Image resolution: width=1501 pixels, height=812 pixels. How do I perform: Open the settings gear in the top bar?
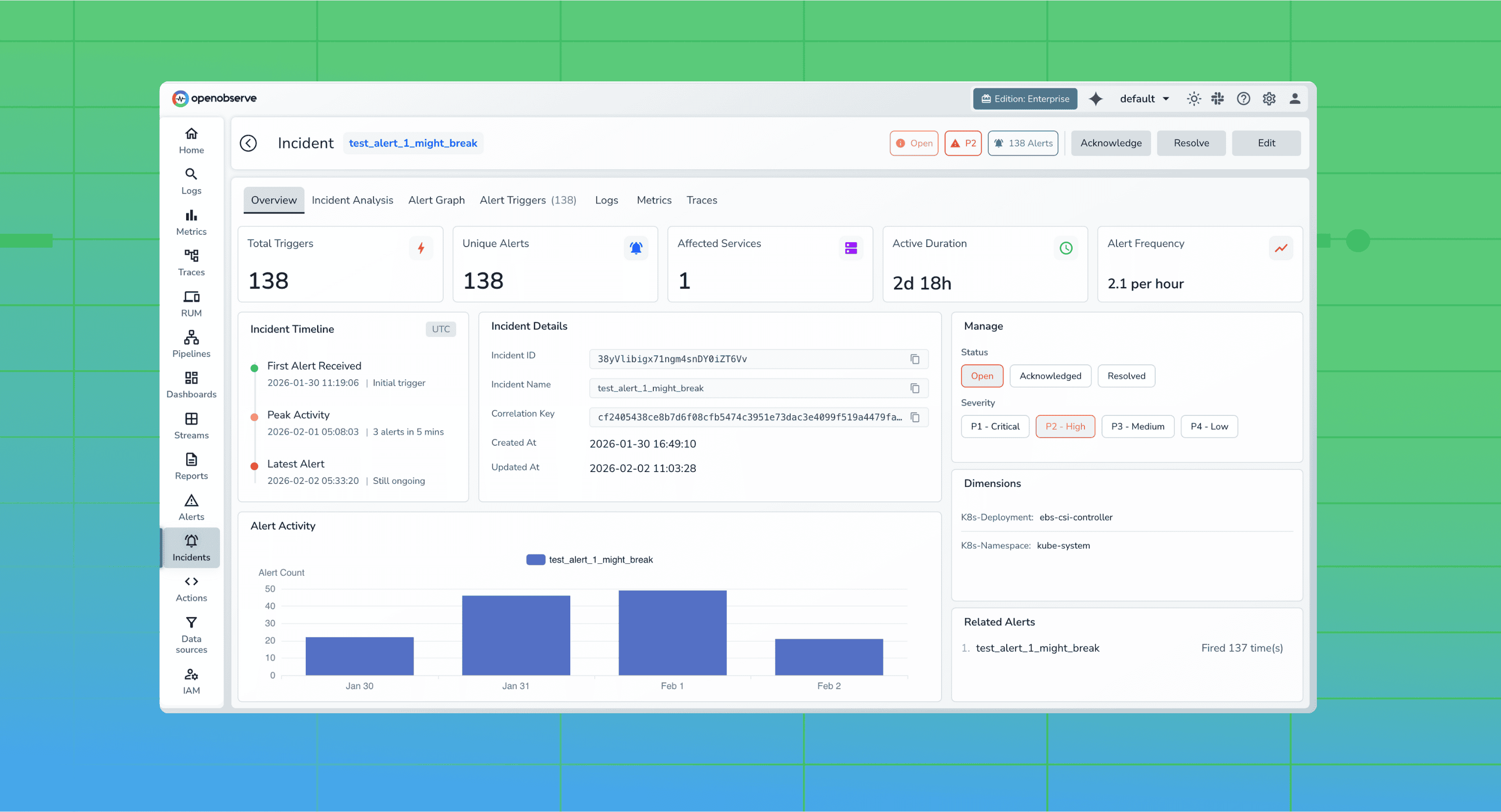point(1269,98)
